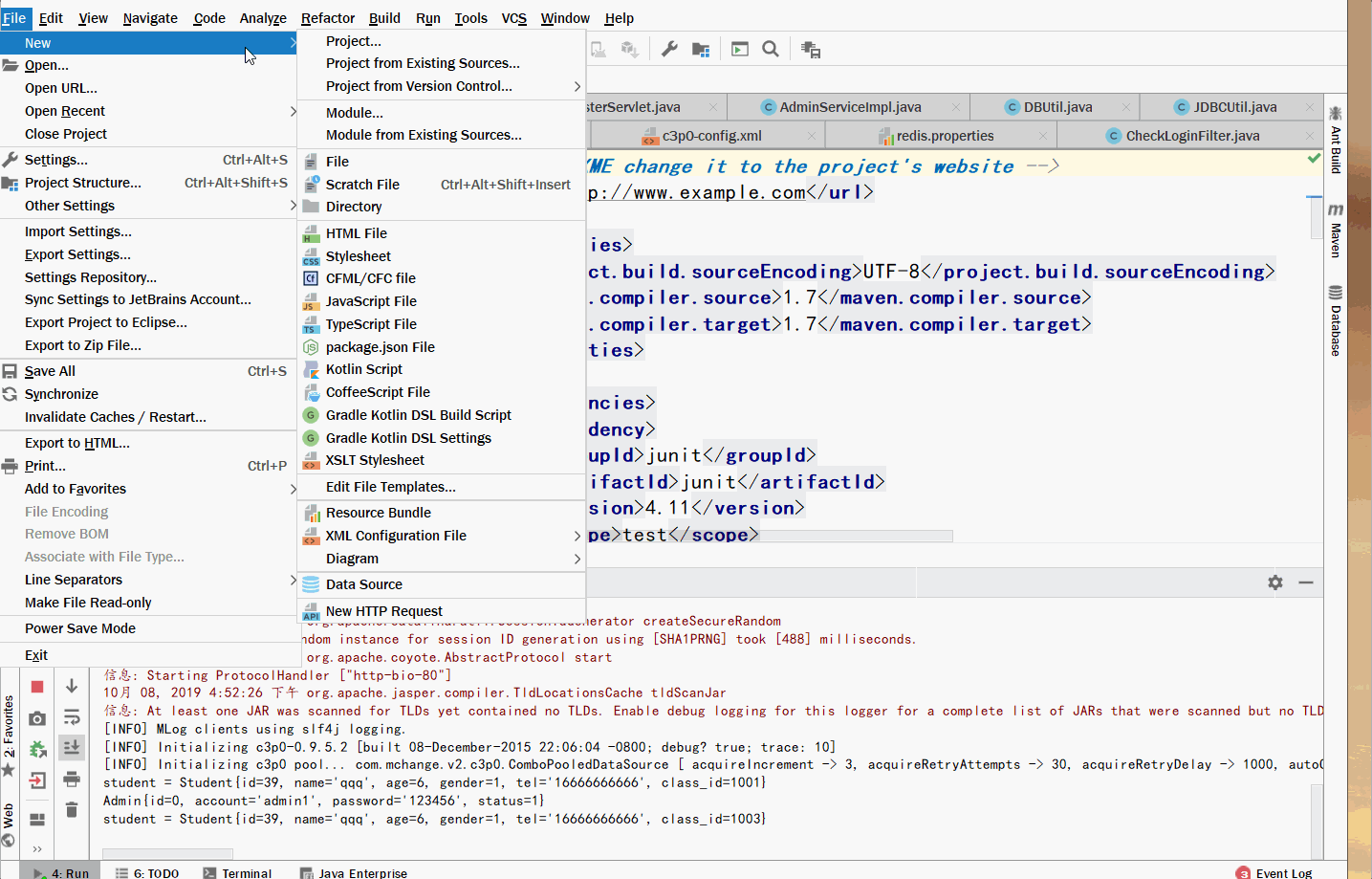Click Settings... in File menu
Viewport: 1372px width, 879px height.
(x=148, y=160)
